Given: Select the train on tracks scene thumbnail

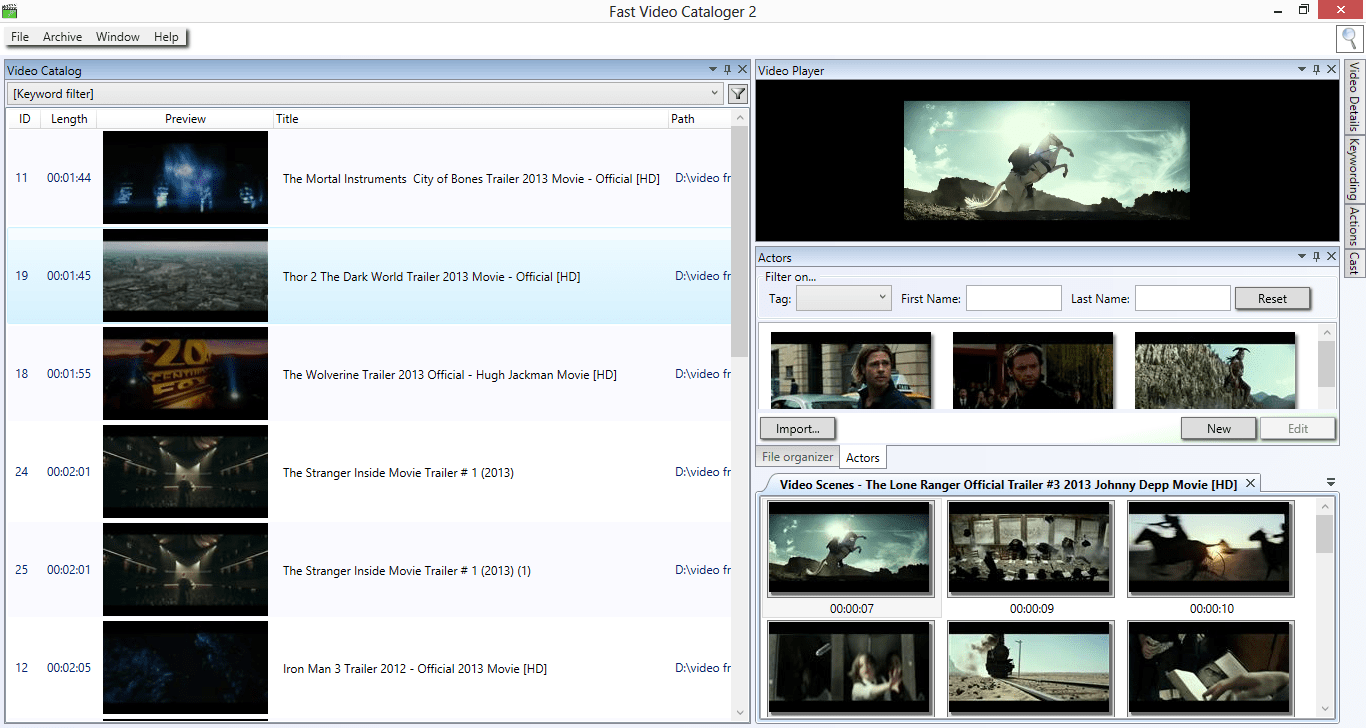Looking at the screenshot, I should point(1031,667).
